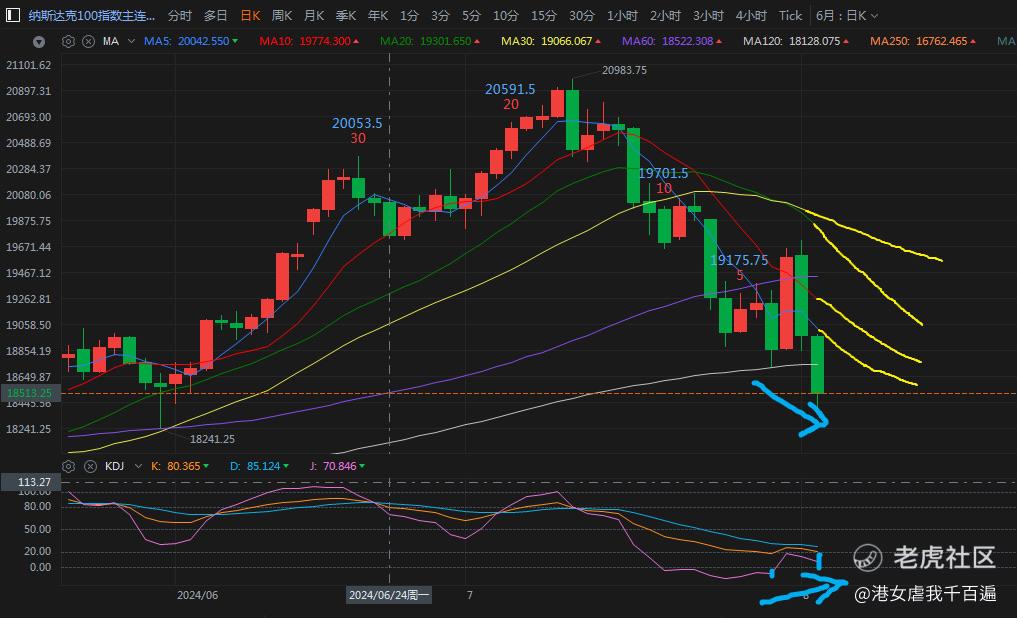The image size is (1017, 618).
Task: Select the 月K monthly tab
Action: (314, 16)
